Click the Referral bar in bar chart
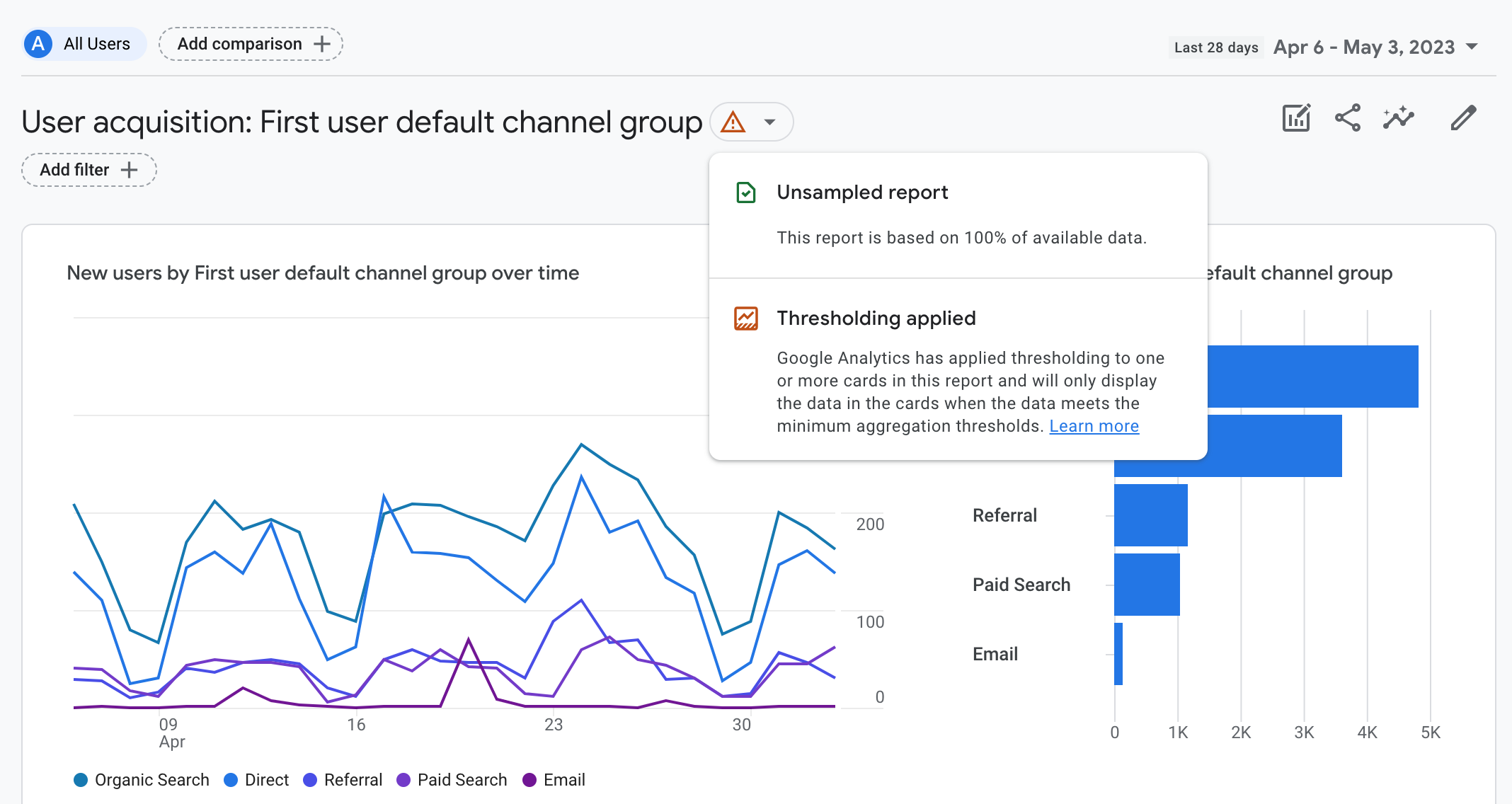Viewport: 1512px width, 804px height. coord(1150,515)
